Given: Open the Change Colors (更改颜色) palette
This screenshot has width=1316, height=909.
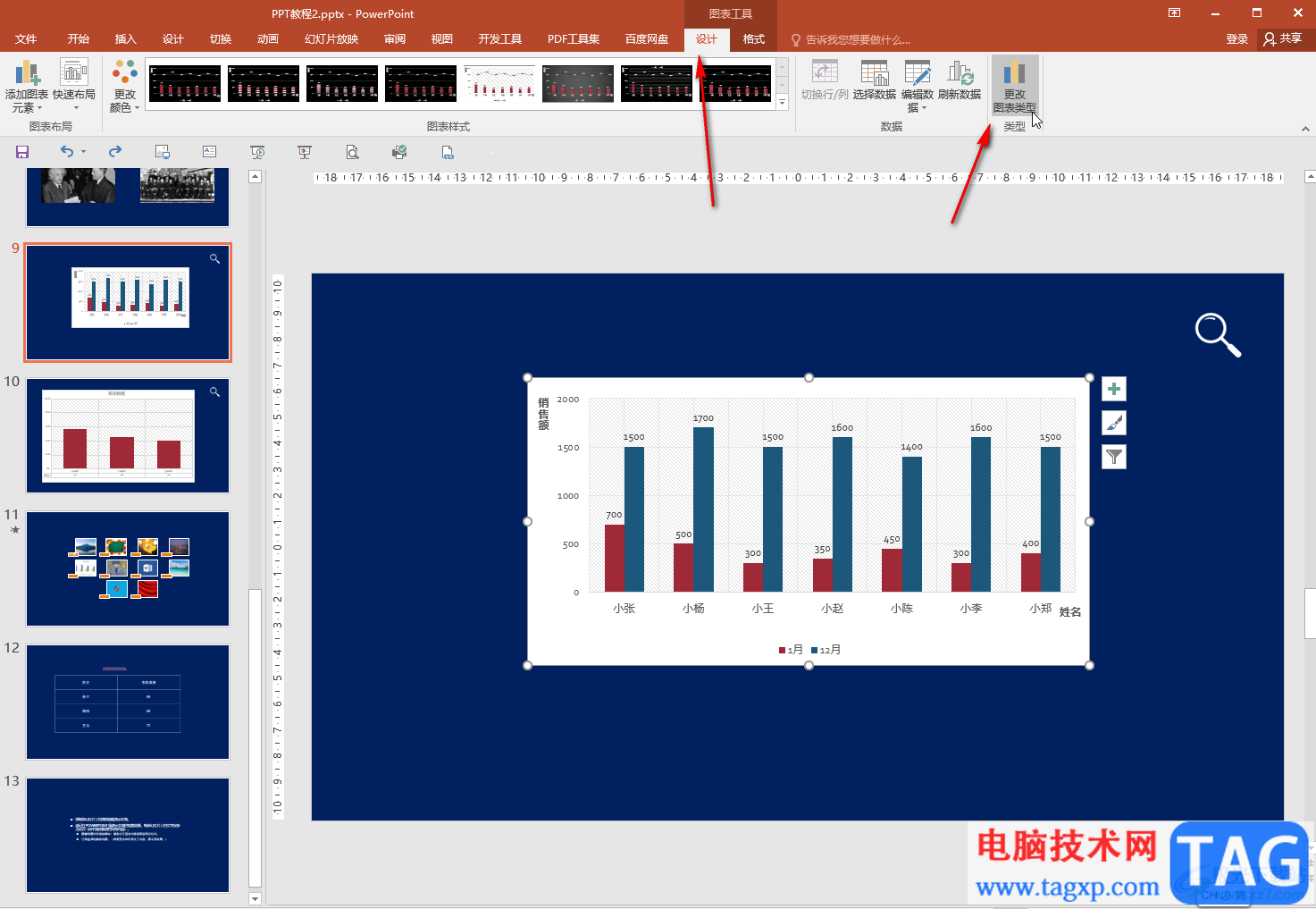Looking at the screenshot, I should pyautogui.click(x=125, y=86).
